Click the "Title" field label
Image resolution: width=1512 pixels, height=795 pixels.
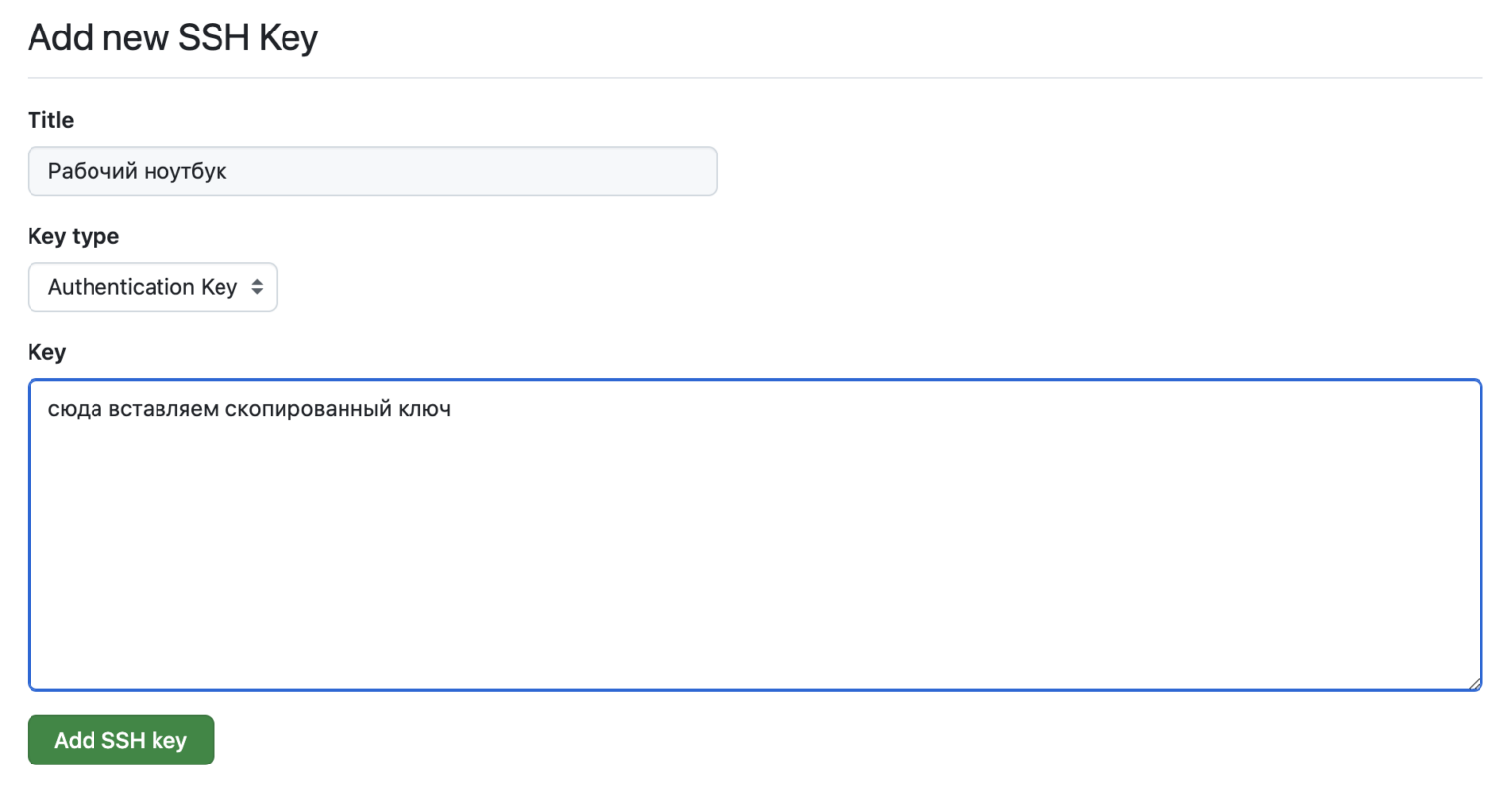(x=50, y=120)
